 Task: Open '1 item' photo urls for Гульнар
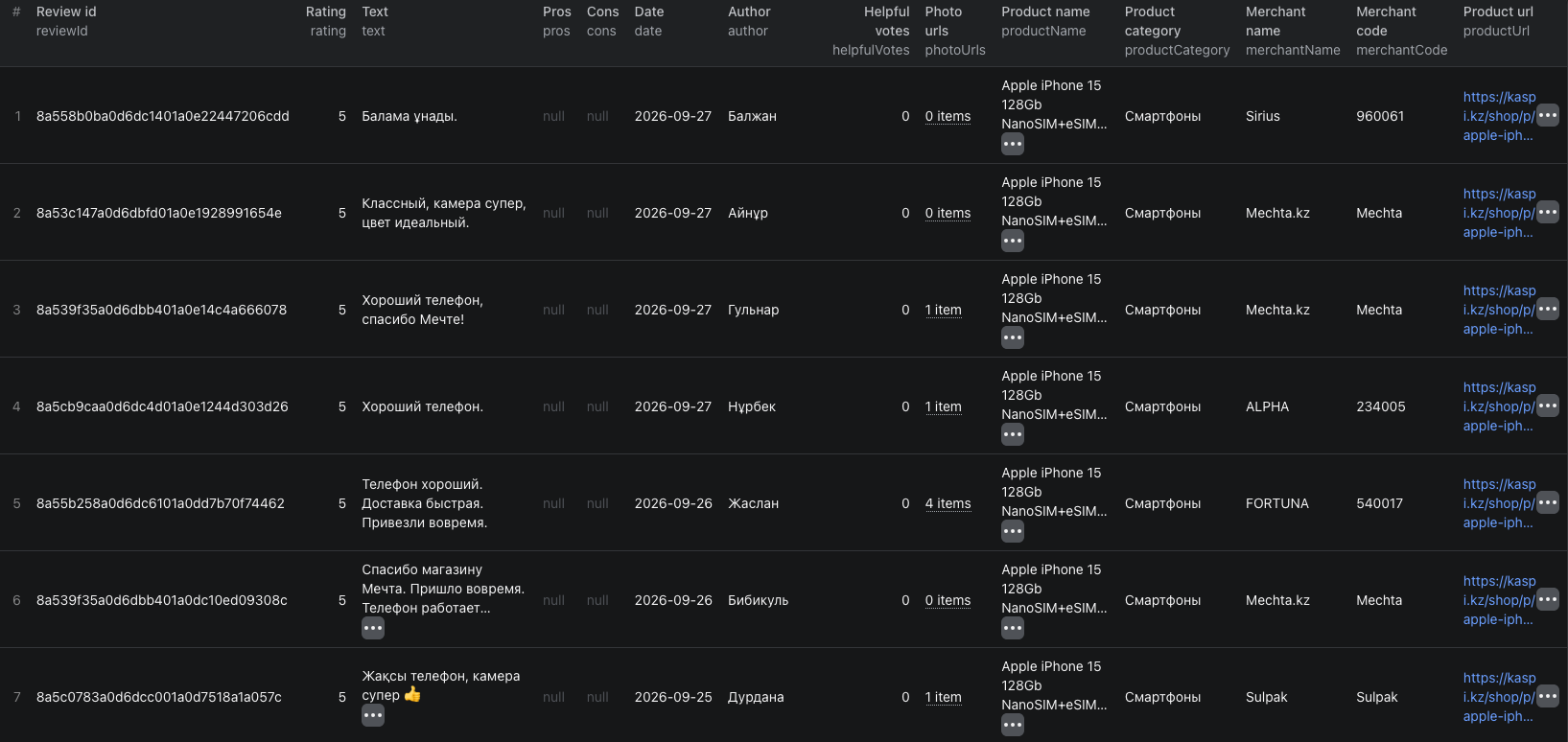[x=943, y=310]
